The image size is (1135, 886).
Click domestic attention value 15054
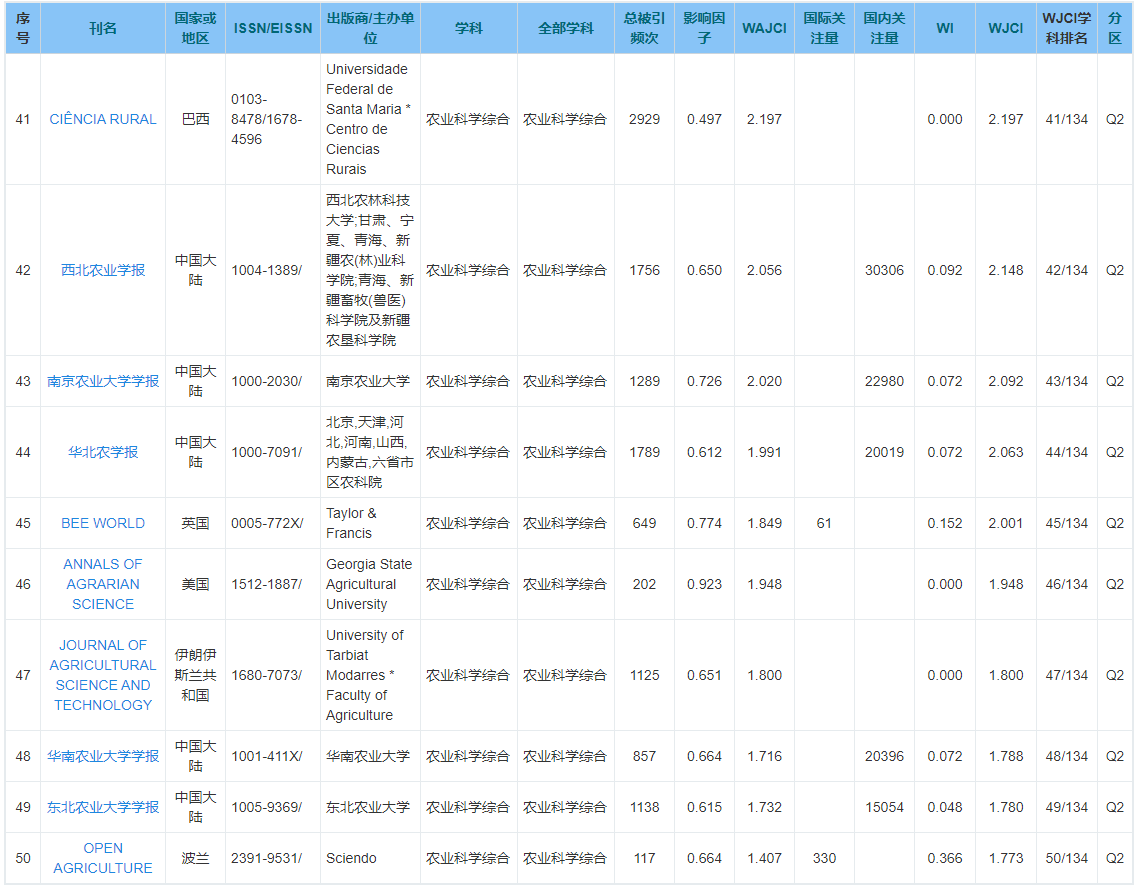tap(885, 807)
